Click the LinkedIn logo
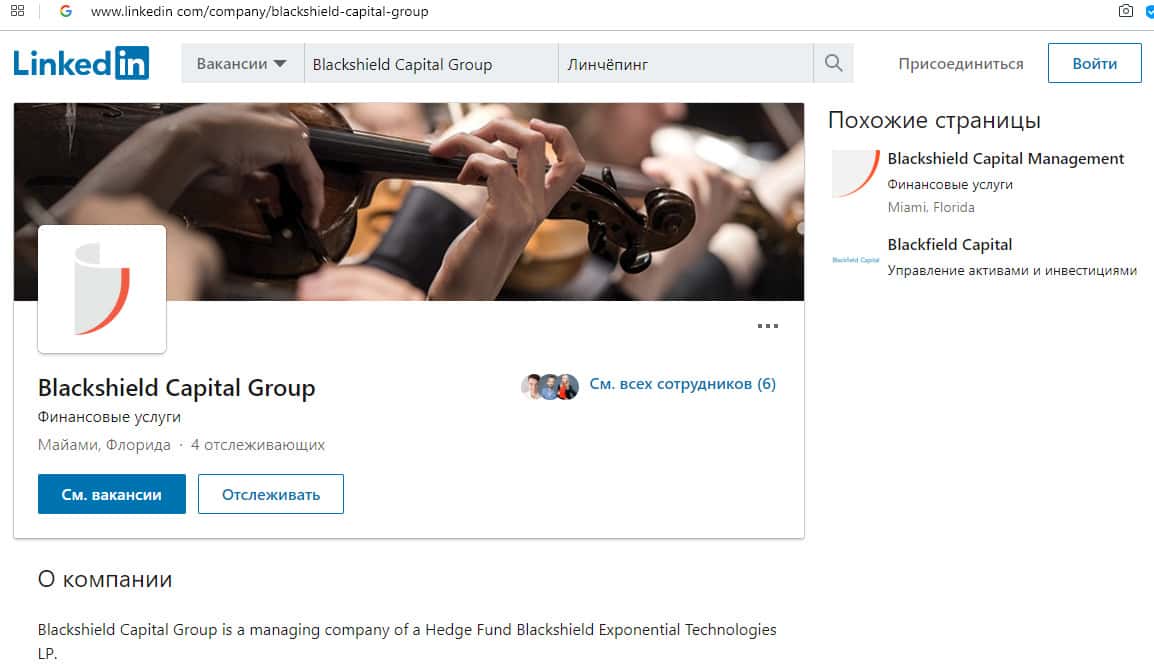 tap(81, 63)
